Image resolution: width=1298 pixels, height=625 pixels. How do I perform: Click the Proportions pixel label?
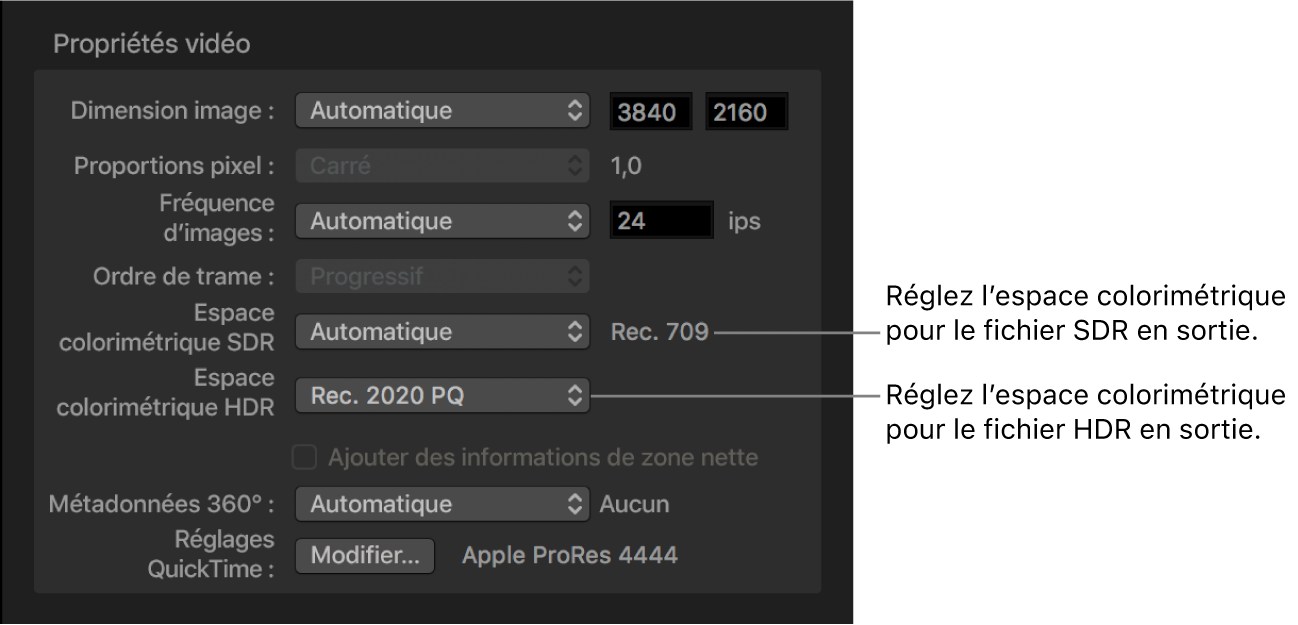click(x=174, y=166)
